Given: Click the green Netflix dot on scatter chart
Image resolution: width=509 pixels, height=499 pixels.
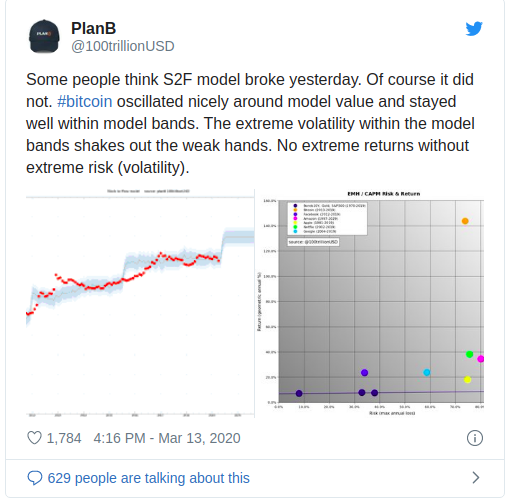Looking at the screenshot, I should click(469, 354).
